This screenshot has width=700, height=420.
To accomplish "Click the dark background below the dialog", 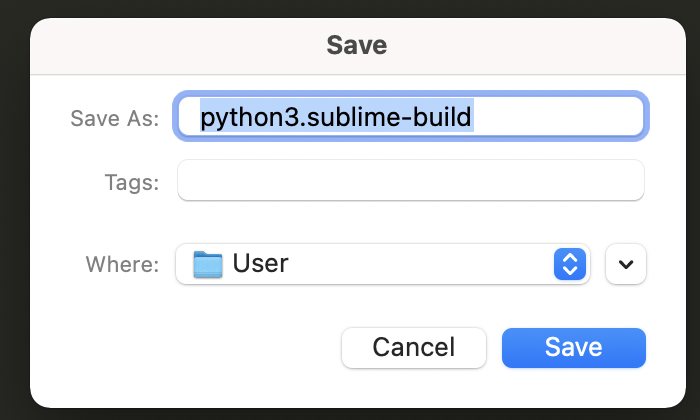I will point(350,413).
